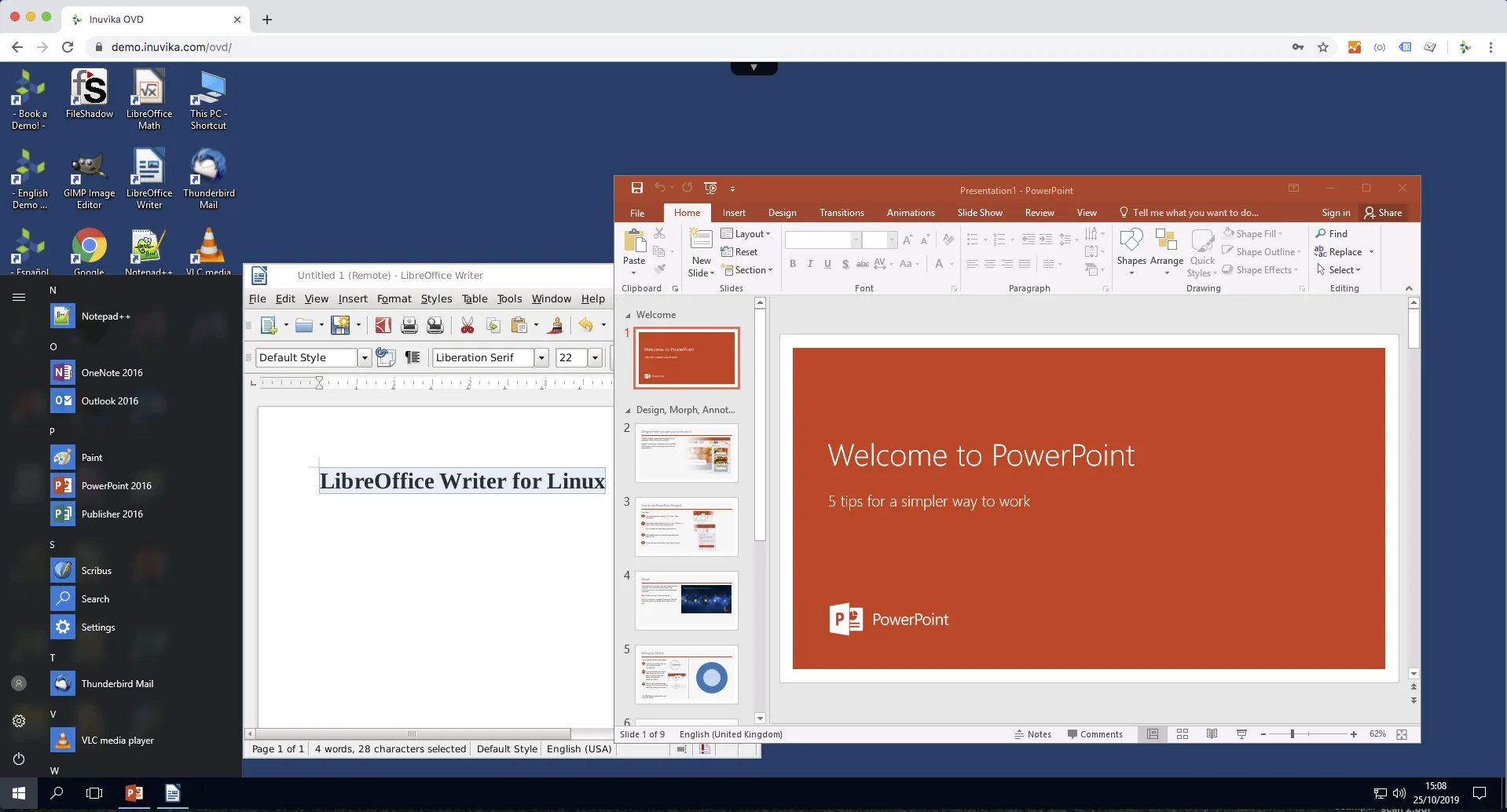Click the Cut scissors icon in Writer toolbar
Viewport: 1507px width, 812px height.
click(467, 325)
